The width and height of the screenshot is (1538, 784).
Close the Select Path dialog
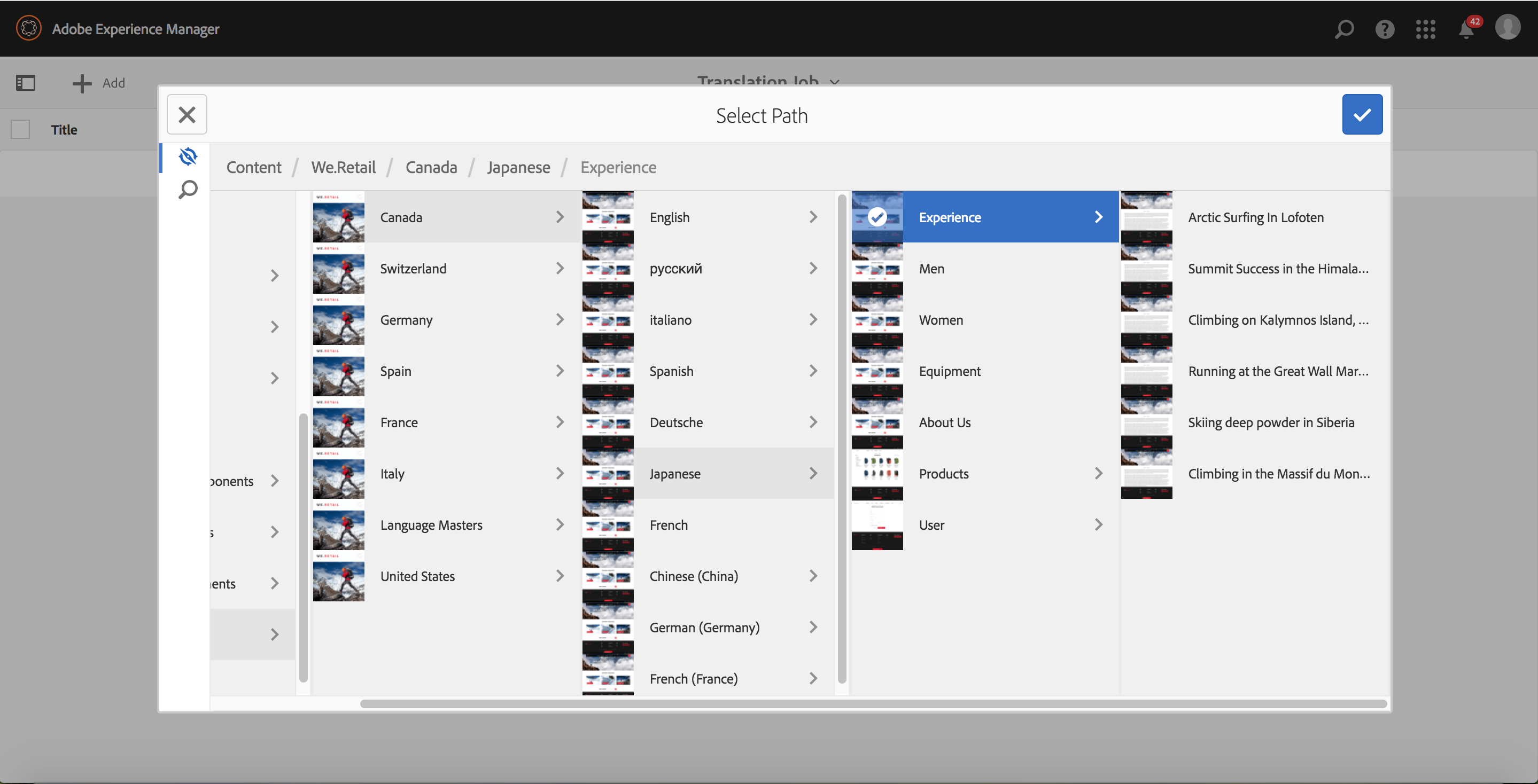tap(187, 114)
